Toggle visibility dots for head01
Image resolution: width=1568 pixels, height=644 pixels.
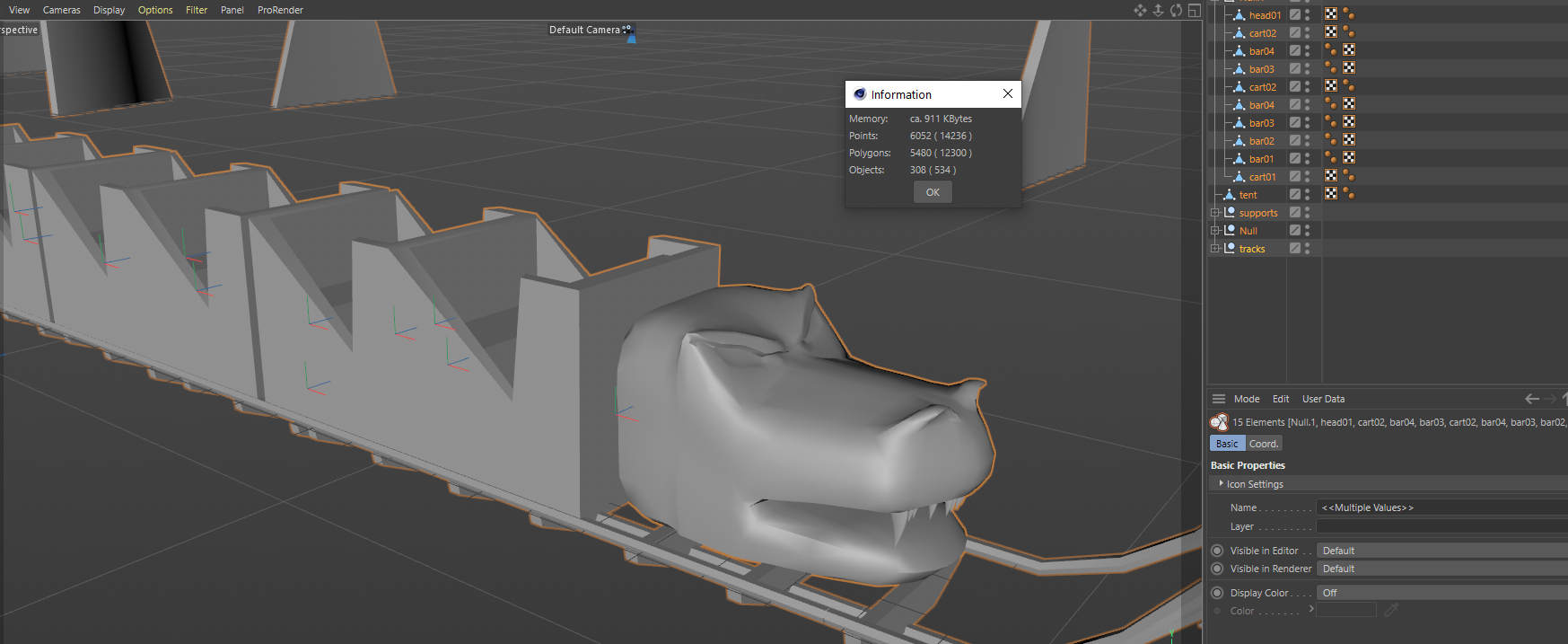click(1308, 15)
